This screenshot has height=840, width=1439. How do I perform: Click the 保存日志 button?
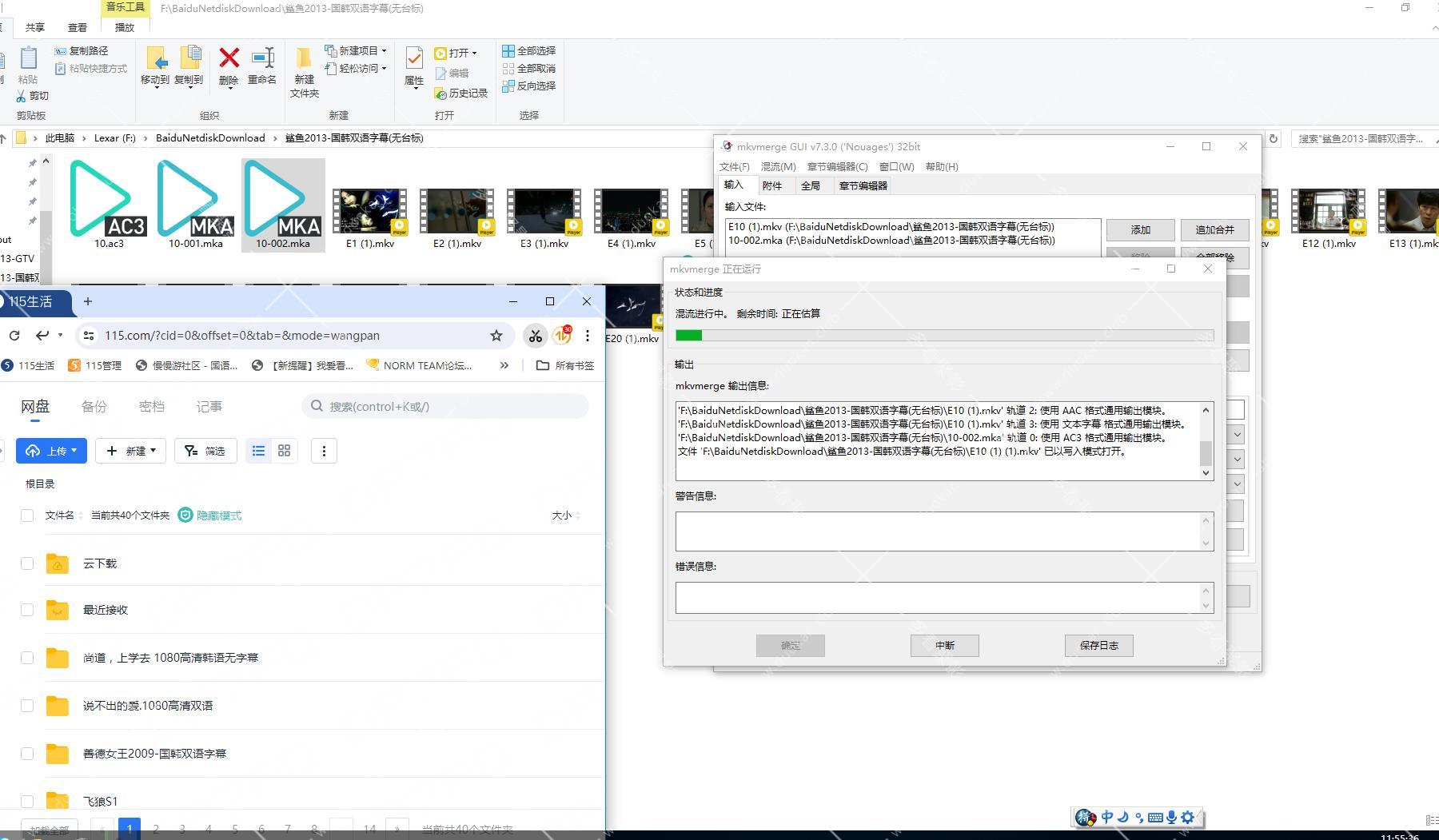[x=1098, y=645]
